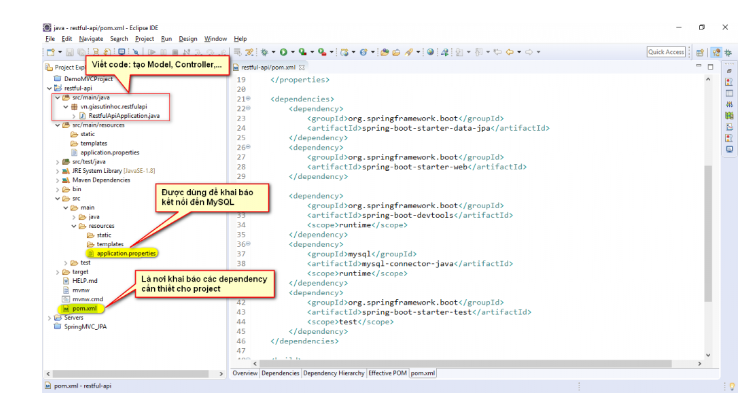The width and height of the screenshot is (753, 398).
Task: Toggle Skip All Breakpoints icon
Action: [x=136, y=52]
